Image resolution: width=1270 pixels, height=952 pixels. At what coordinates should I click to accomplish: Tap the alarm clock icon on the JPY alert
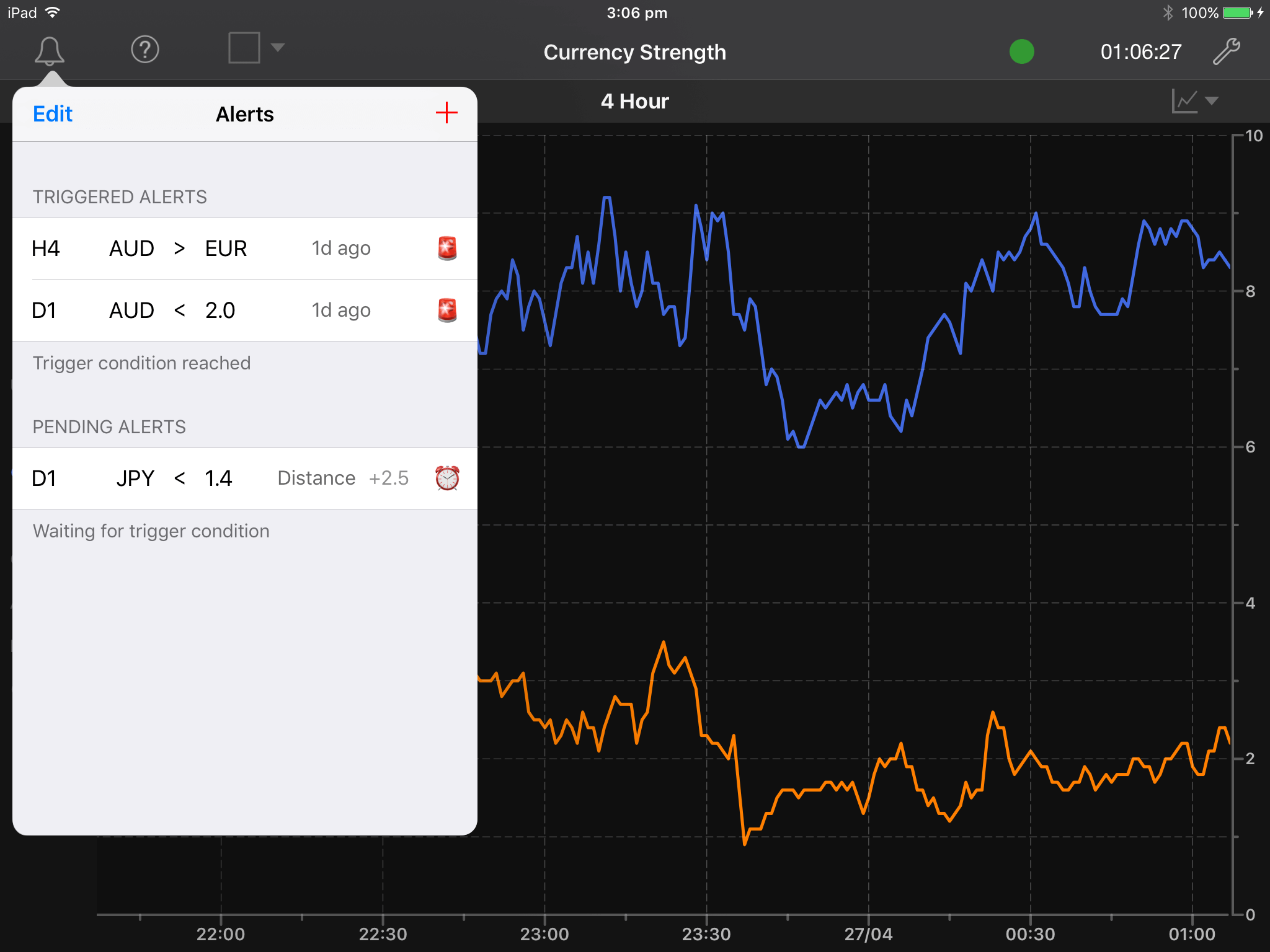447,478
